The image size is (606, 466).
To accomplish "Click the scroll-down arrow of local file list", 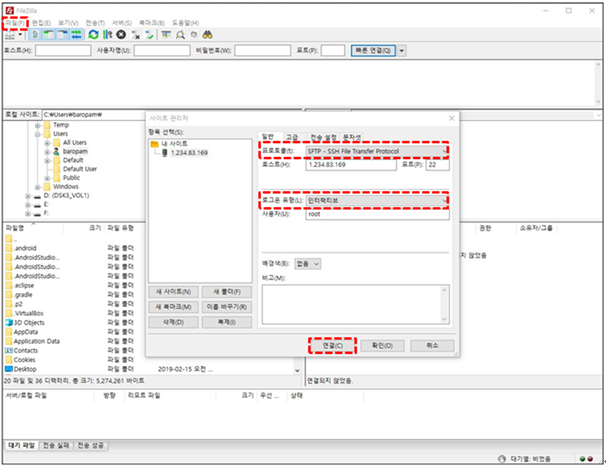I will point(297,371).
